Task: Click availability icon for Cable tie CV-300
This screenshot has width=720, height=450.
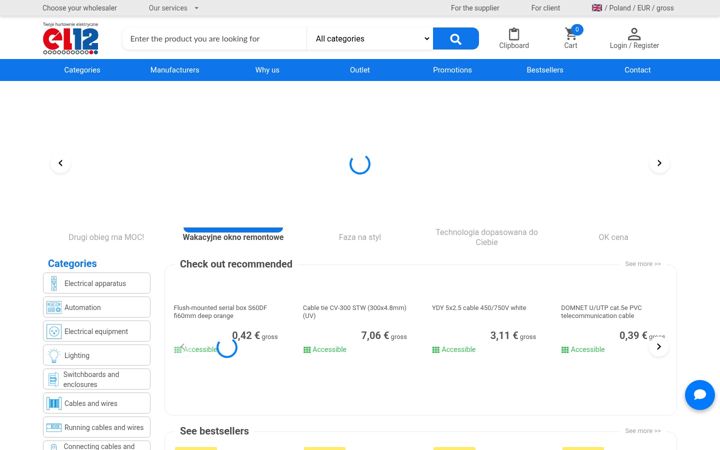Action: [307, 350]
